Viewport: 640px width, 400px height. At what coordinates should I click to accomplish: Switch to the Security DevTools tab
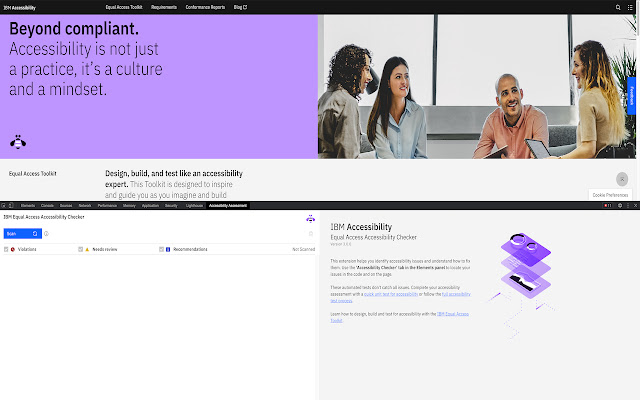(x=171, y=205)
